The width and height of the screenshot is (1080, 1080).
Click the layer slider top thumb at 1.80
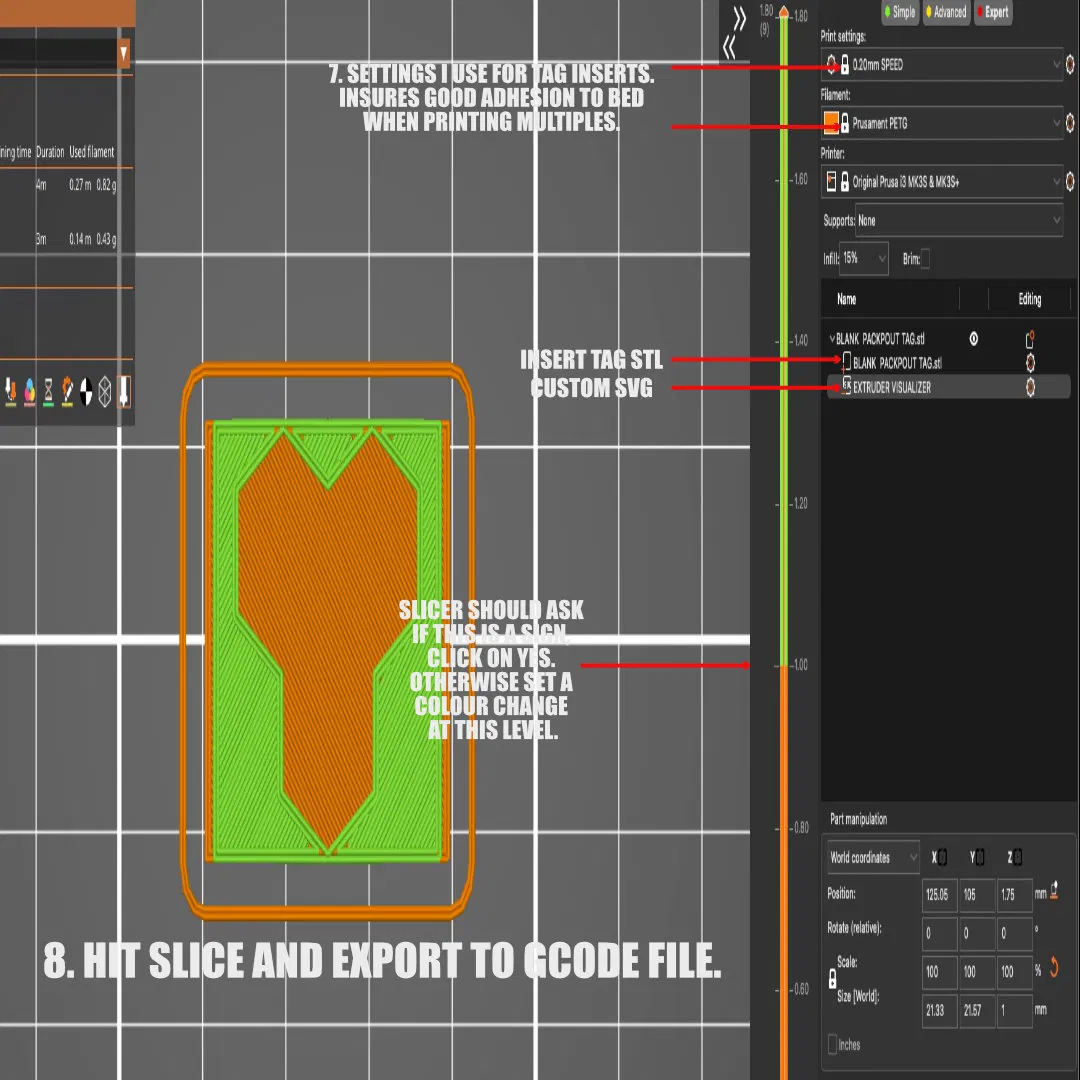[783, 11]
